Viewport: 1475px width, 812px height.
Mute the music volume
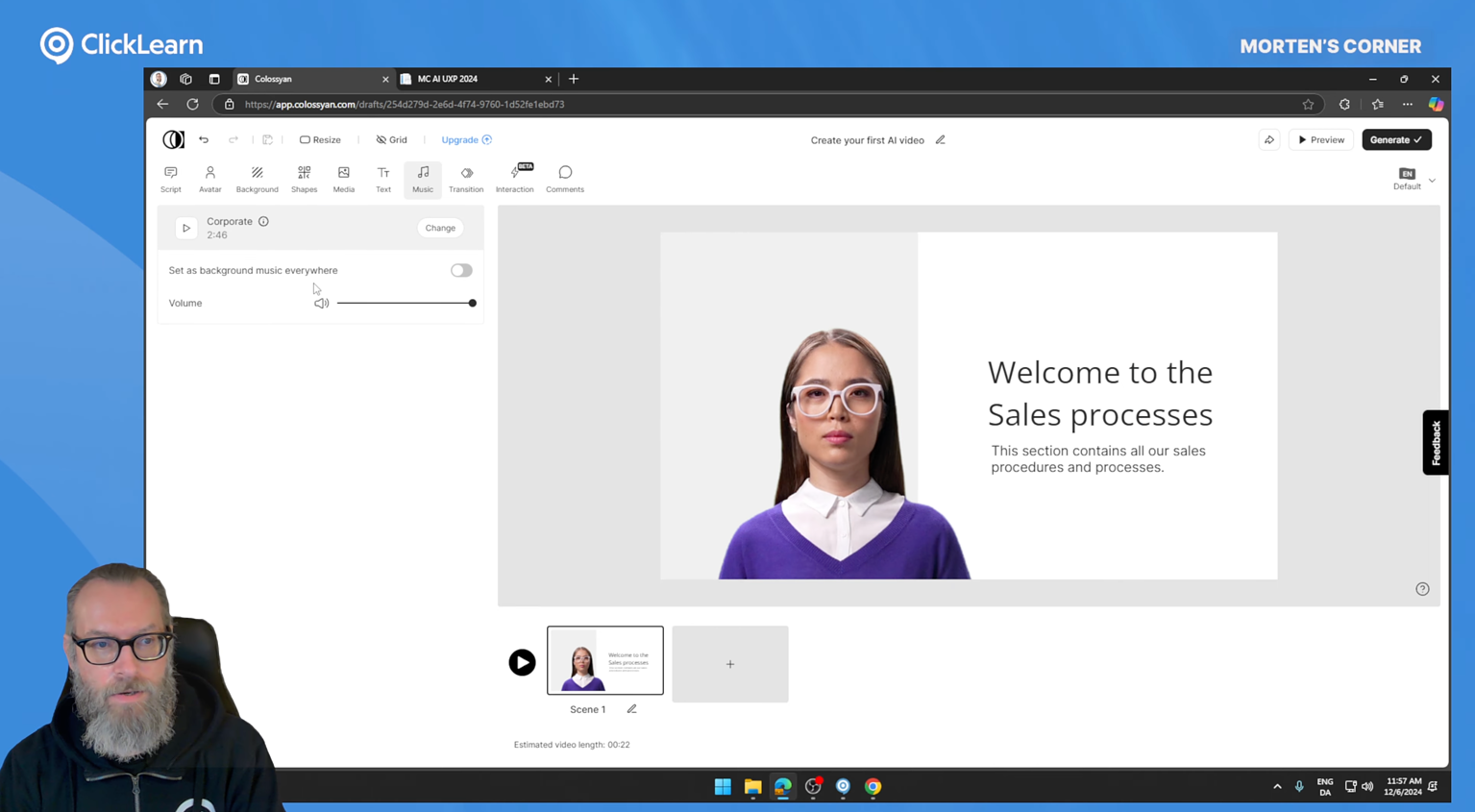click(320, 303)
